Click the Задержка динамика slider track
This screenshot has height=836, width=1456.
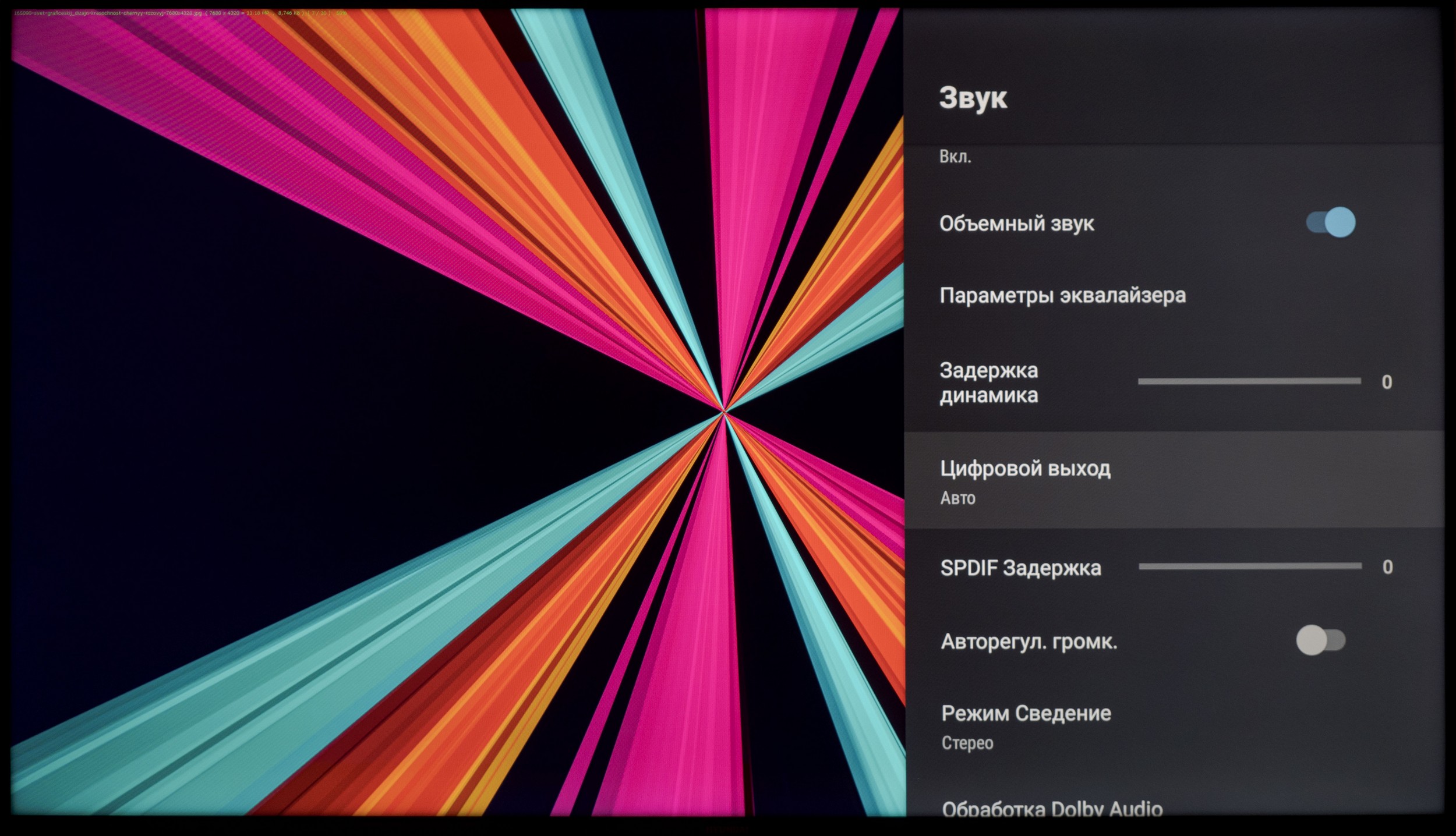[1249, 381]
